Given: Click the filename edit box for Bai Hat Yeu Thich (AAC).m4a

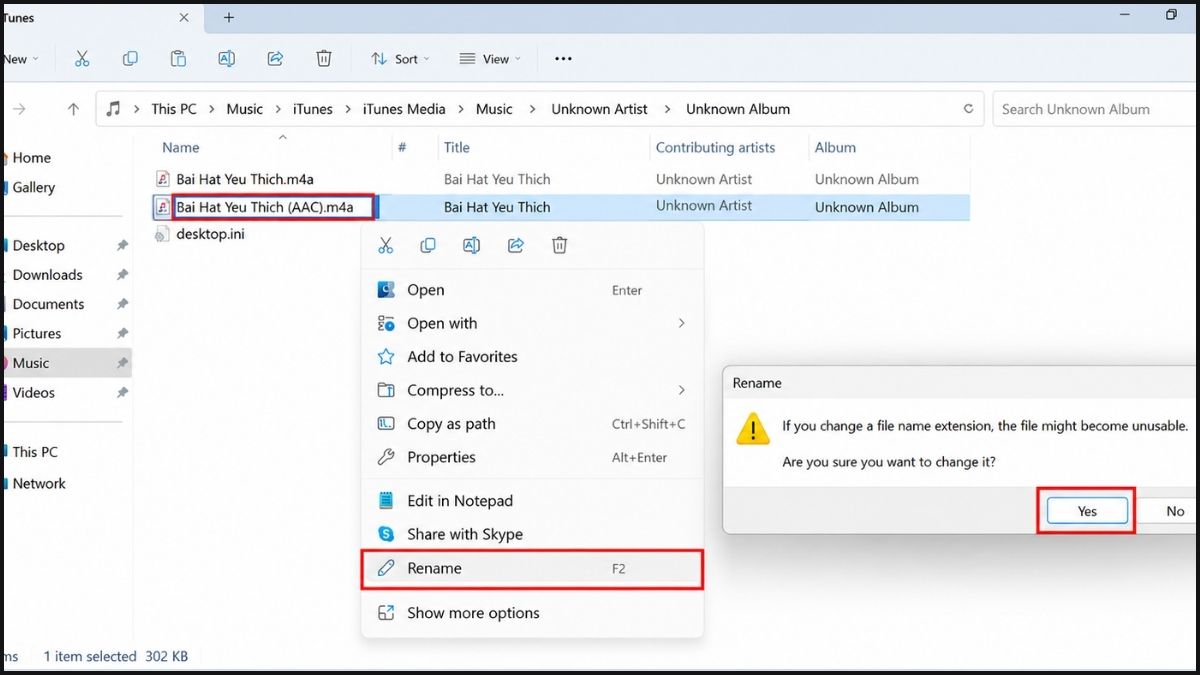Looking at the screenshot, I should pyautogui.click(x=273, y=208).
